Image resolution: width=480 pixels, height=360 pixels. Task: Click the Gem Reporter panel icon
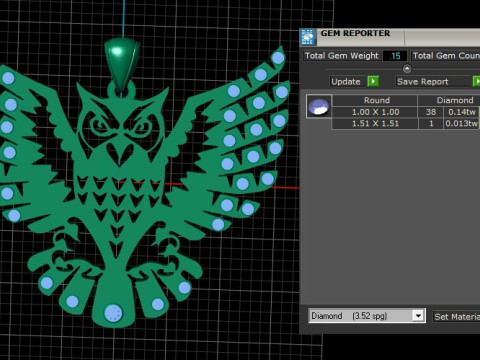click(308, 37)
